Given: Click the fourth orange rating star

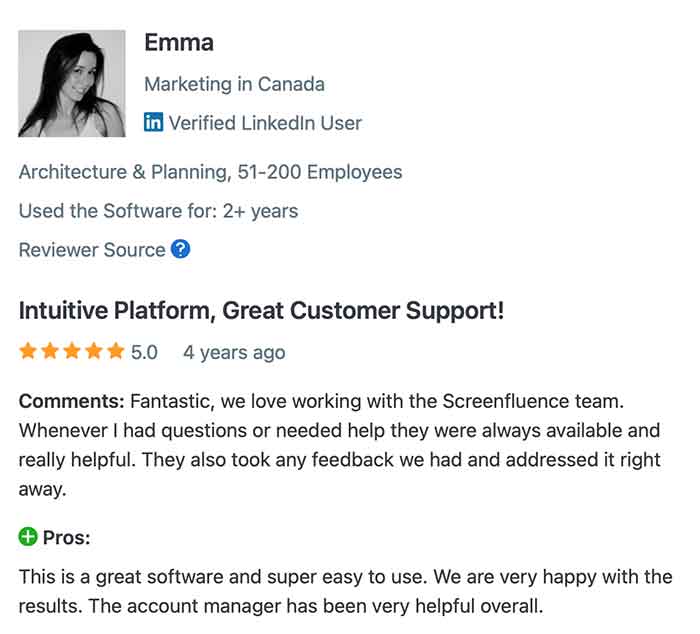Looking at the screenshot, I should (x=94, y=351).
